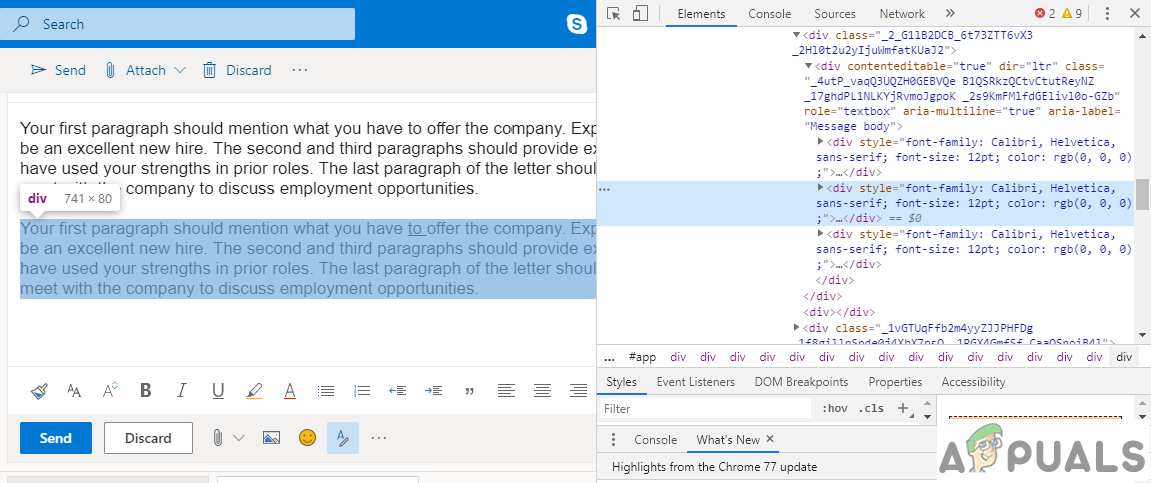
Task: Open the dropdown beside the paperclip icon
Action: click(238, 438)
